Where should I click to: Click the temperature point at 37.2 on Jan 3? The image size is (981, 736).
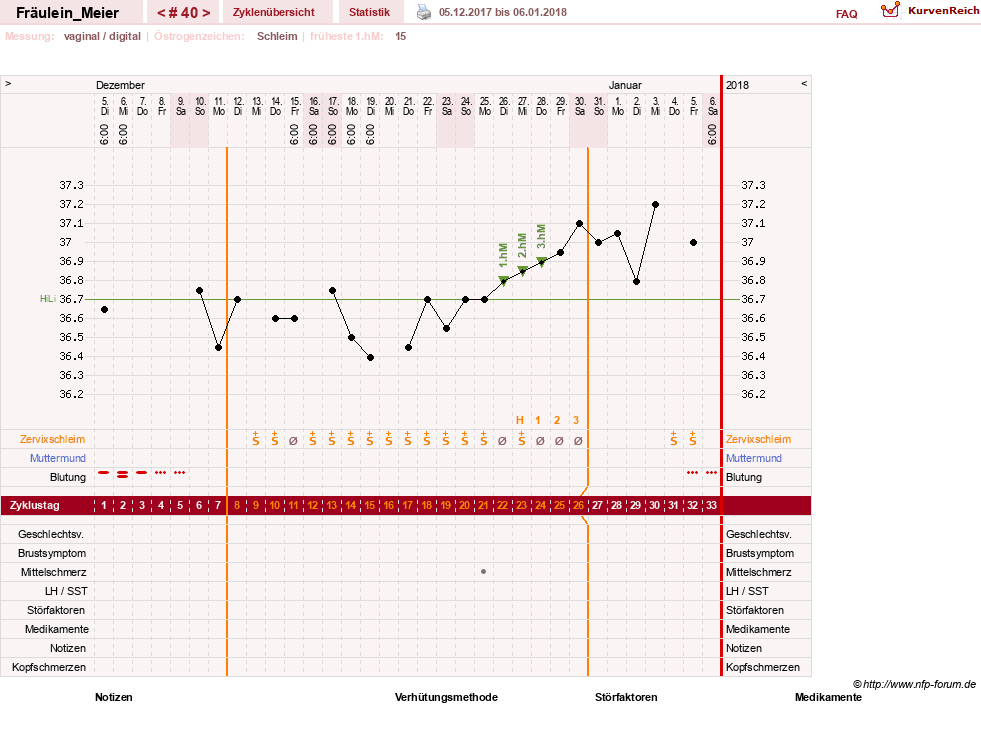pos(655,205)
